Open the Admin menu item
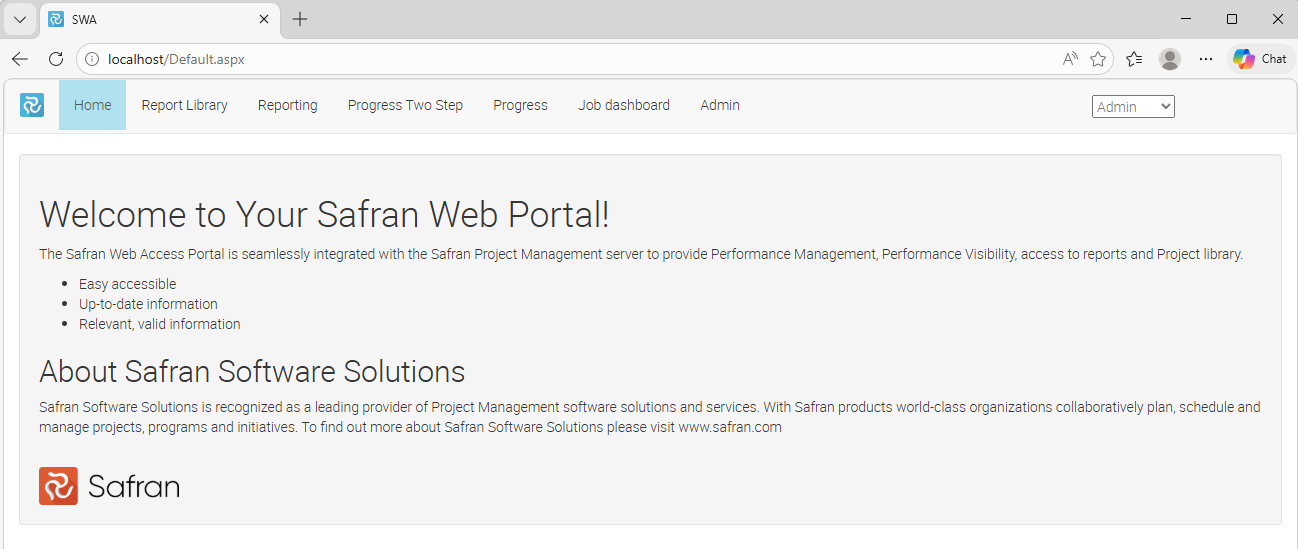The height and width of the screenshot is (549, 1298). [x=720, y=105]
